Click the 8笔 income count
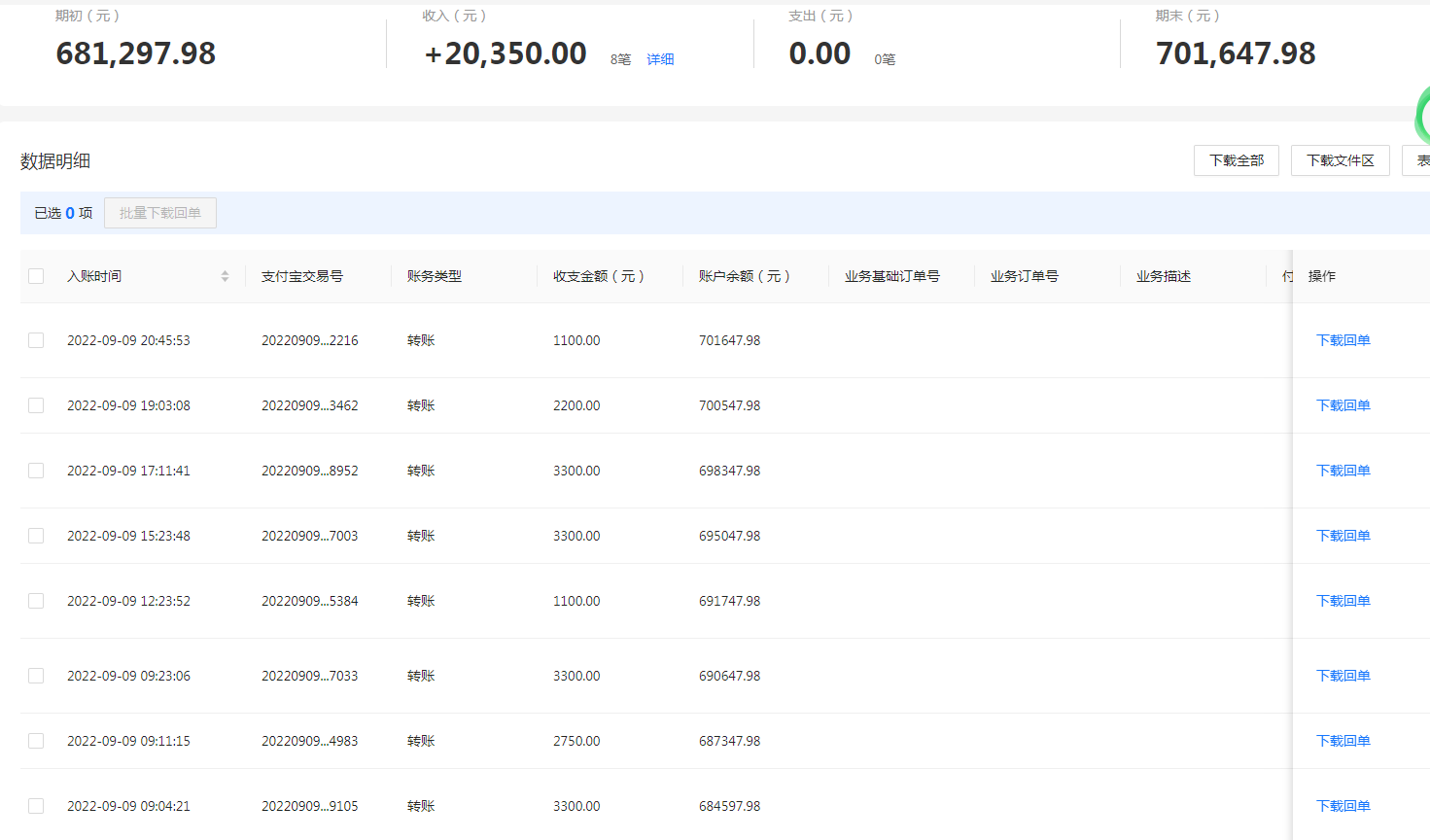1430x840 pixels. 620,59
